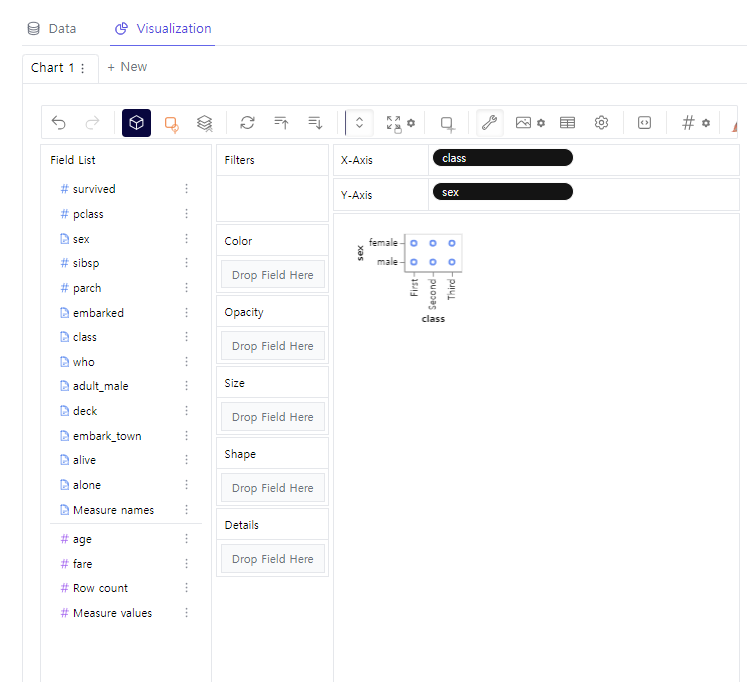The image size is (747, 682).
Task: Open options menu for pclass field
Action: tap(187, 213)
